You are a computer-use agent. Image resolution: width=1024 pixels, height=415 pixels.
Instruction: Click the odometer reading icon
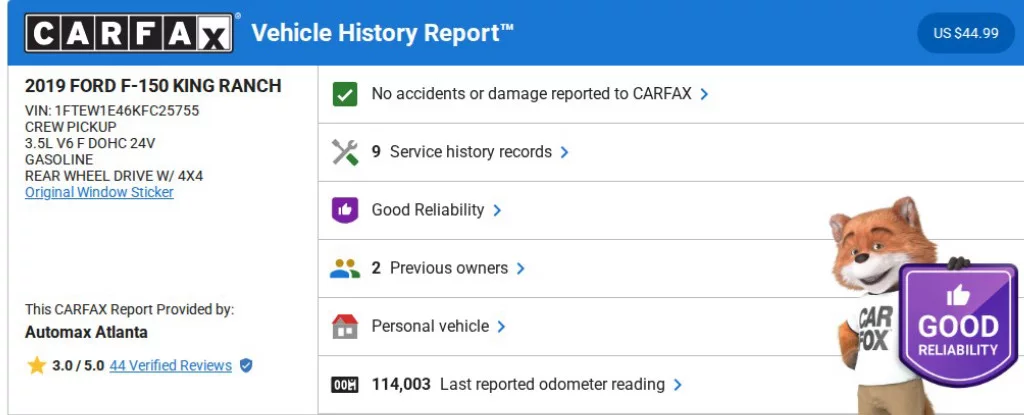coord(345,384)
